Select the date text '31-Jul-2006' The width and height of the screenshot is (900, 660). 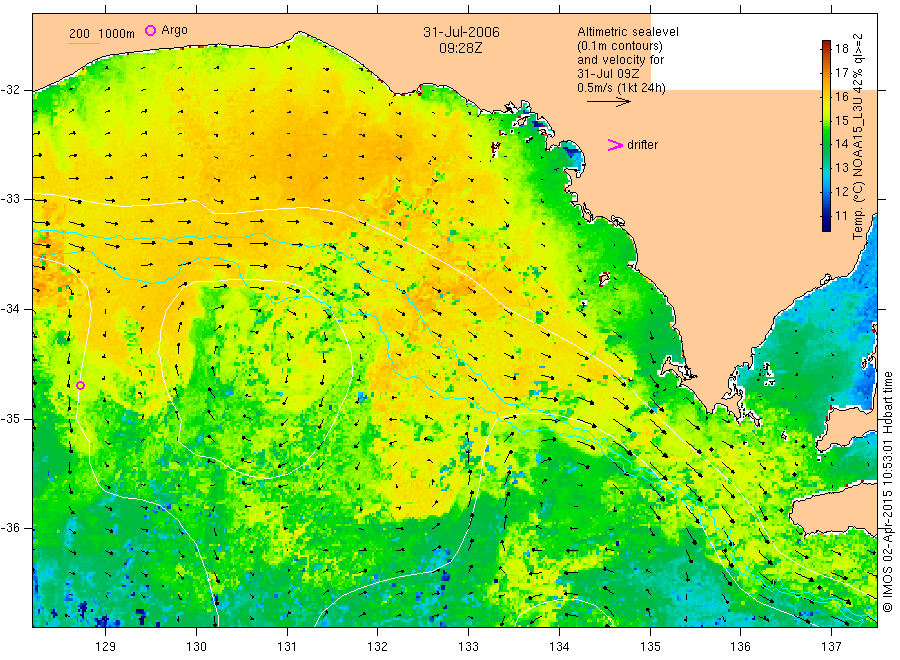[461, 32]
